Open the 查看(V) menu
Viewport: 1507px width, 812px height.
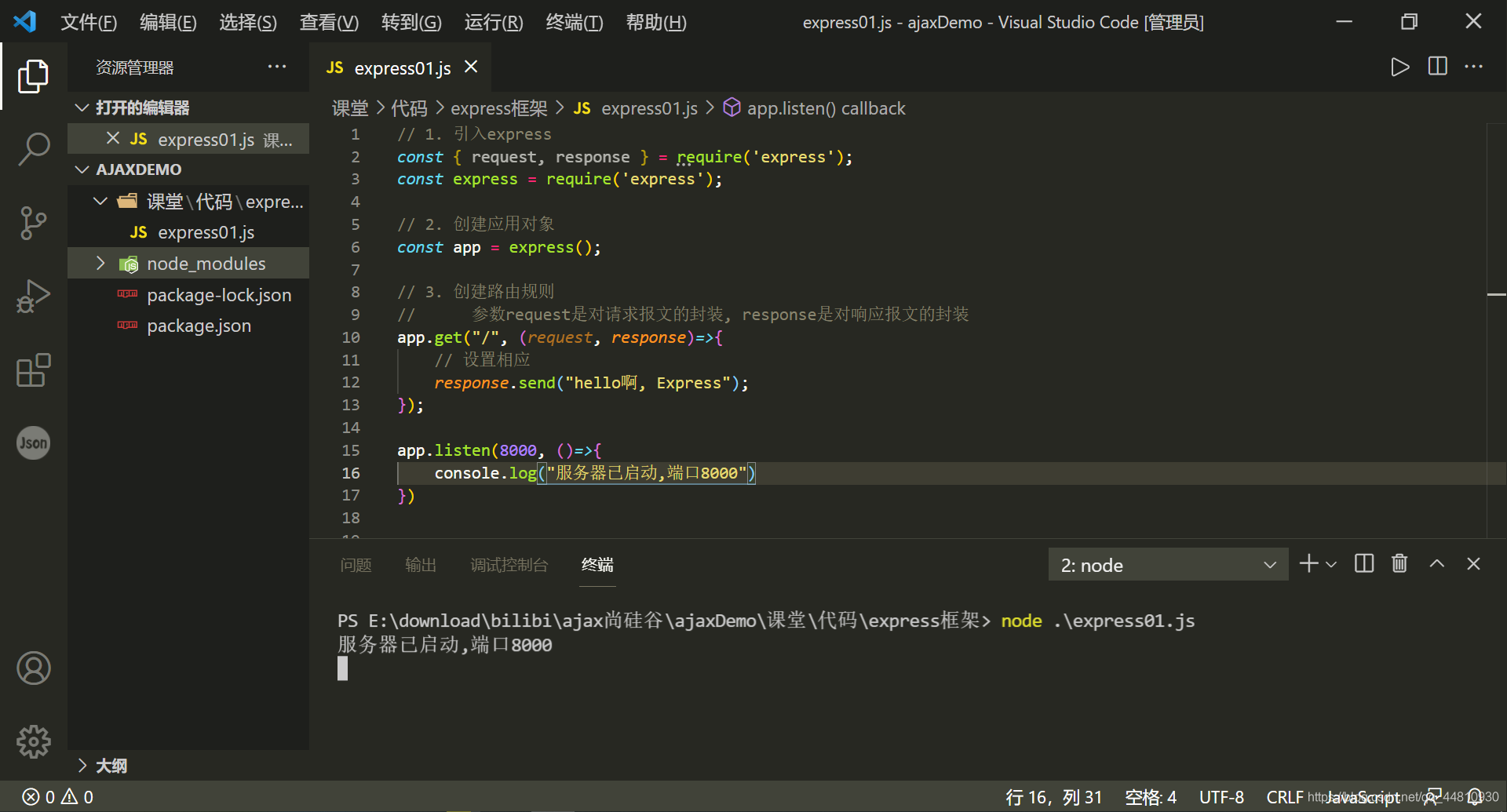coord(329,22)
